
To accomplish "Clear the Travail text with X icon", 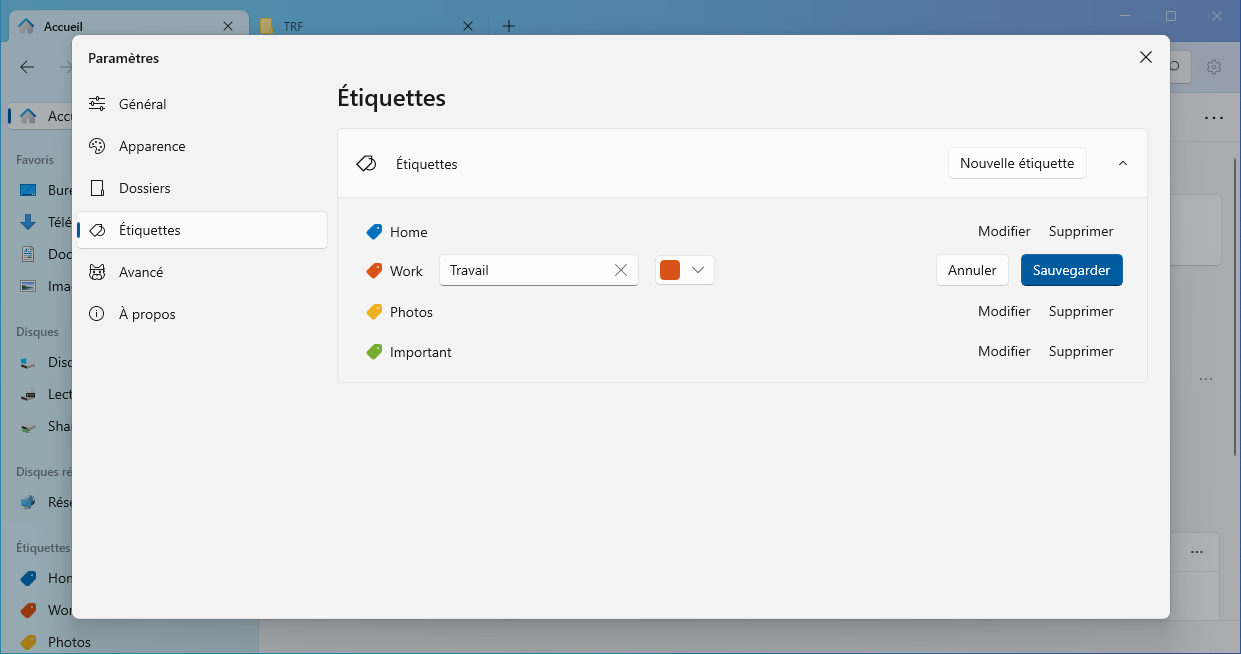I will [x=620, y=270].
